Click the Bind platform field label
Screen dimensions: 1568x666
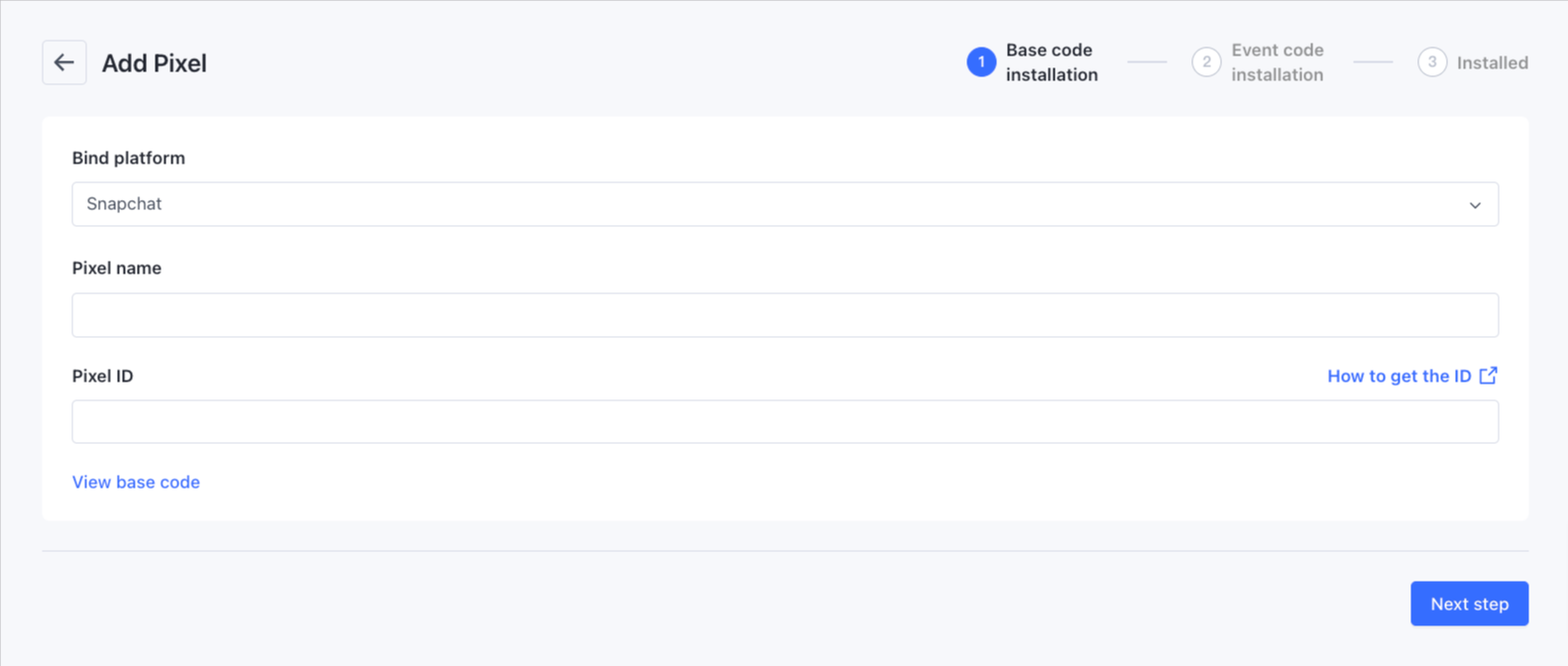(129, 158)
